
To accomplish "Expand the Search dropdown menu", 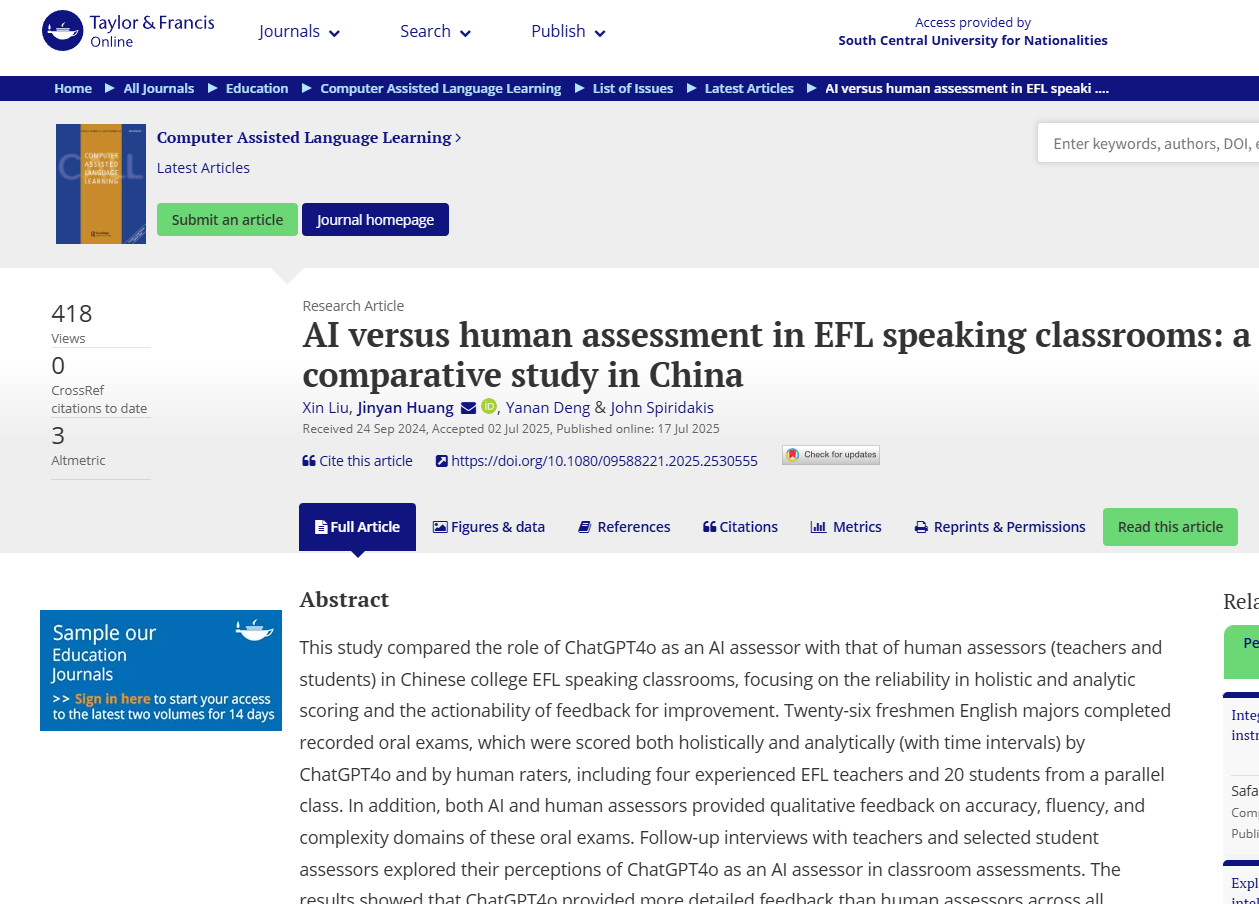I will 435,32.
